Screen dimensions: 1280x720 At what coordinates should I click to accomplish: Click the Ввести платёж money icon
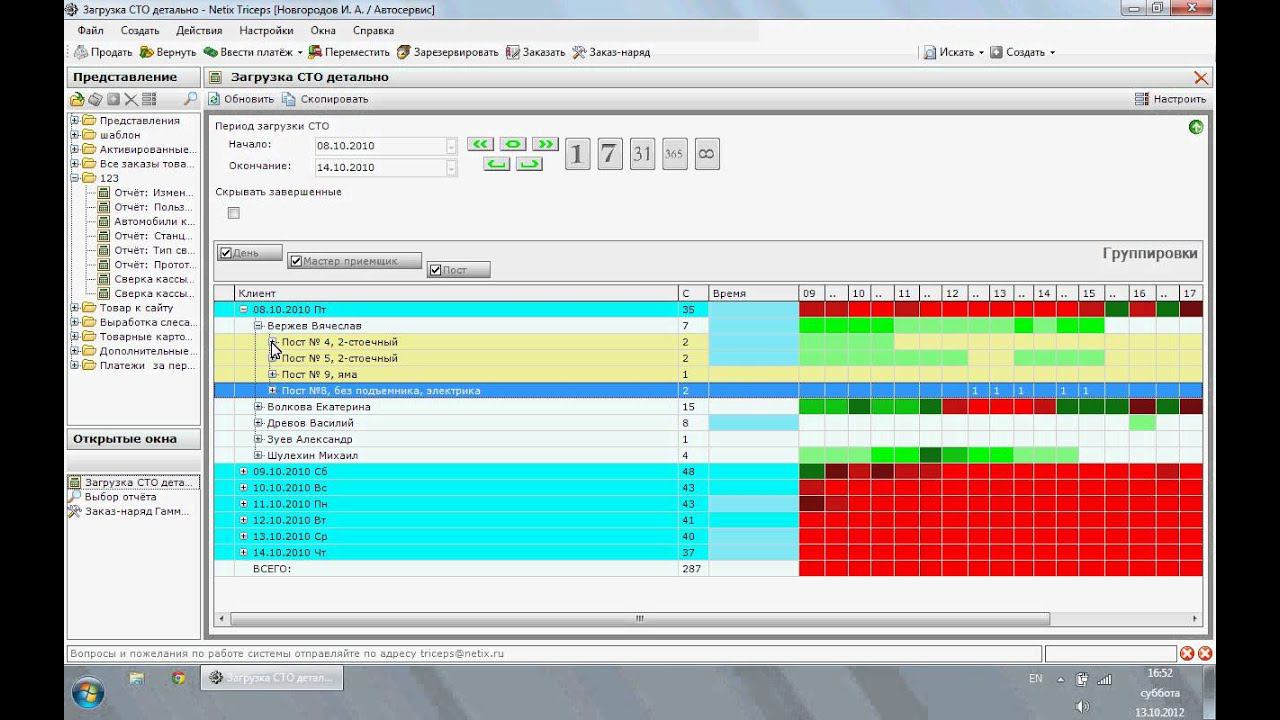(211, 52)
